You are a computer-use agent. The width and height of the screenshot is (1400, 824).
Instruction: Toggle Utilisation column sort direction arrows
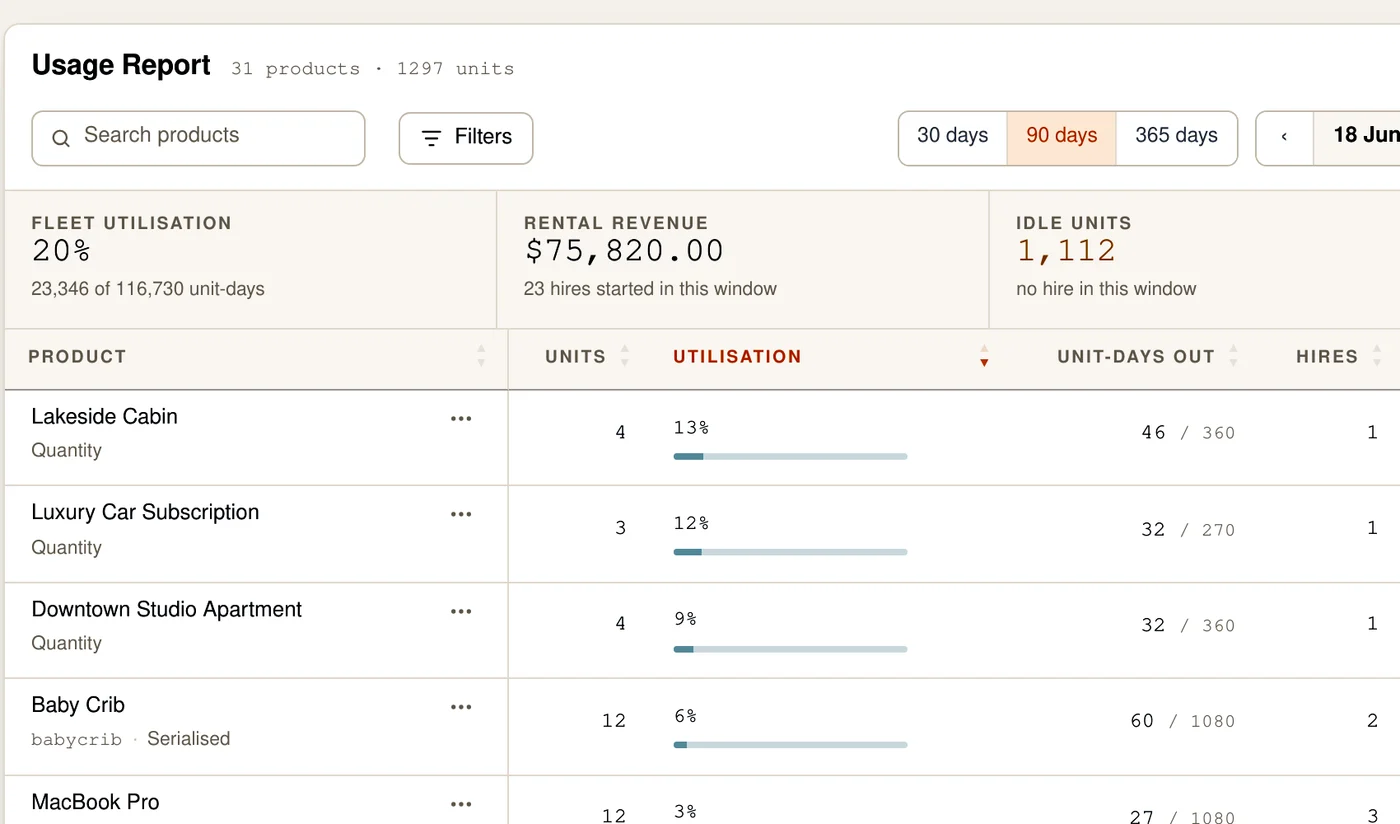point(984,356)
